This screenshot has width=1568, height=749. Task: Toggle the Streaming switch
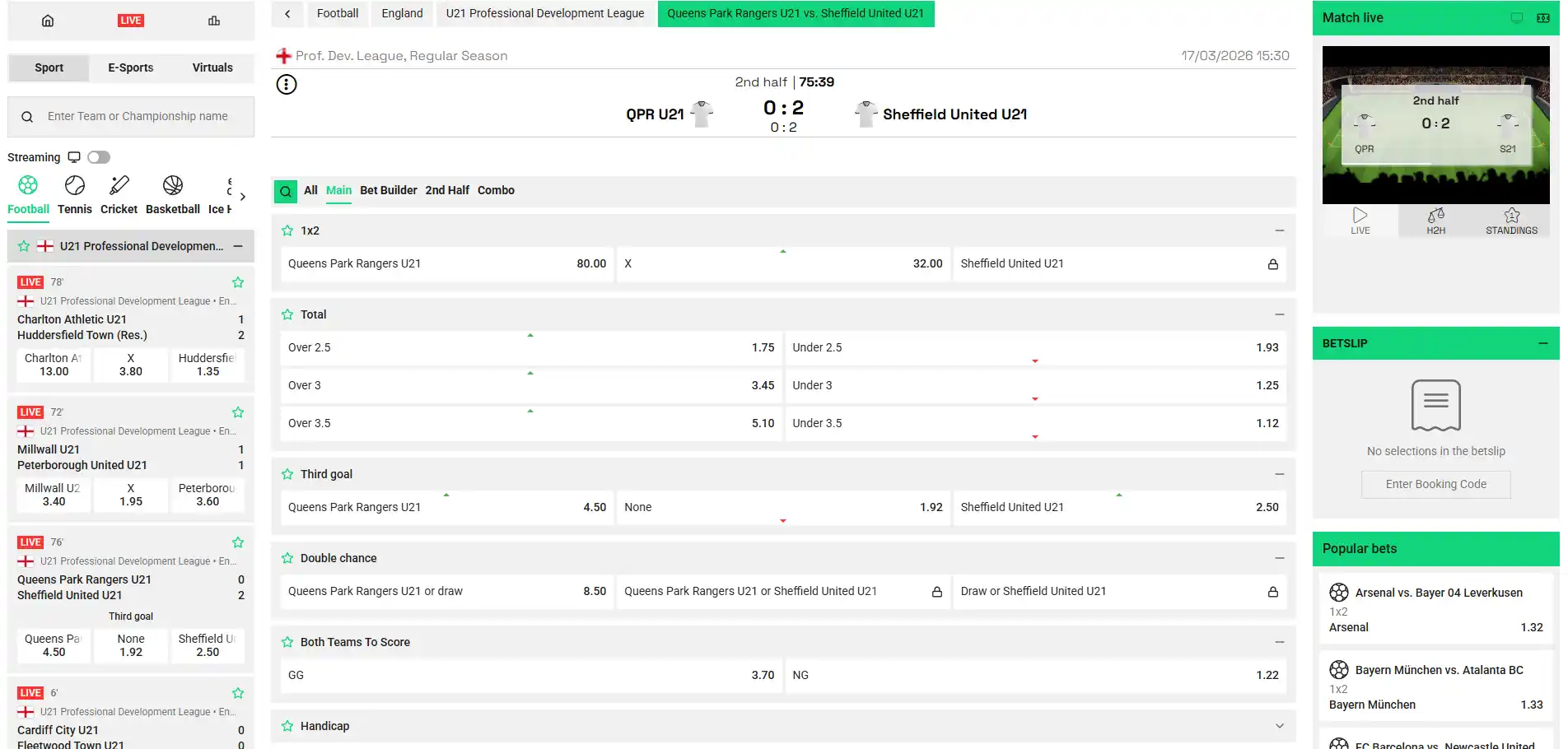[99, 157]
